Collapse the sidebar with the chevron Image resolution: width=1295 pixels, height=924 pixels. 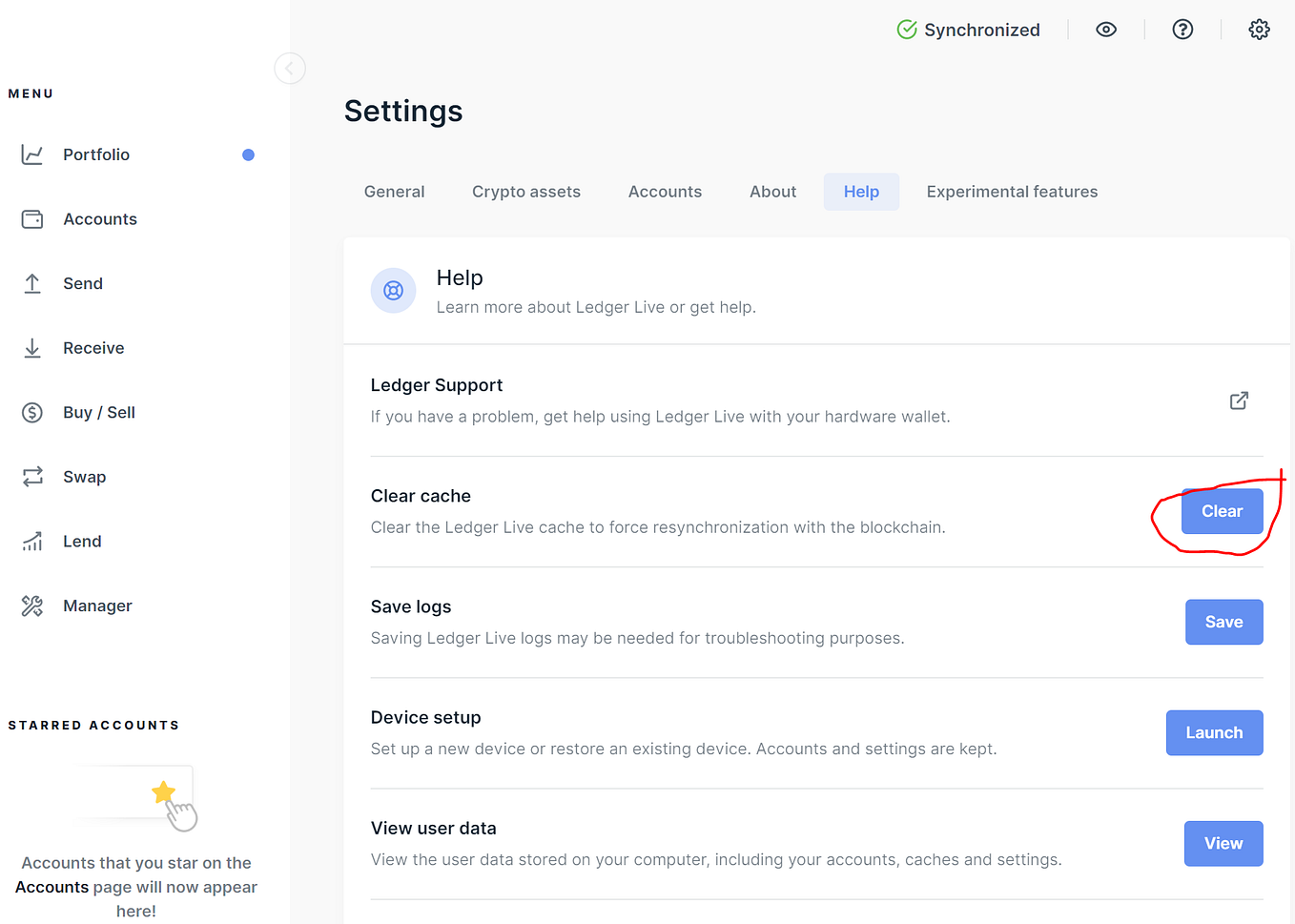[x=290, y=68]
